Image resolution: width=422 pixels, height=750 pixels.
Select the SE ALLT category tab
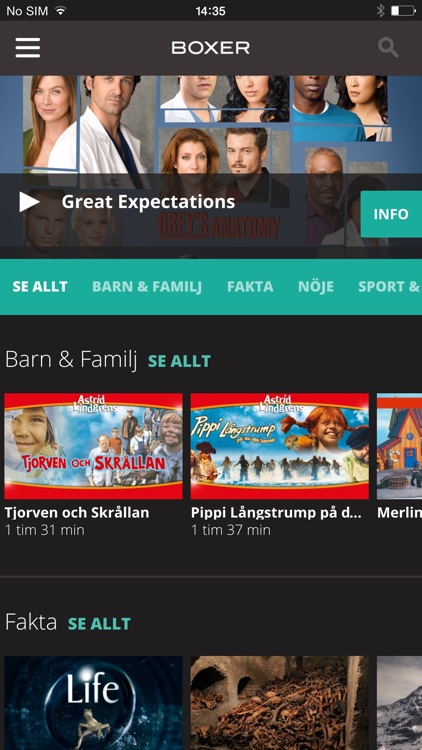point(40,287)
